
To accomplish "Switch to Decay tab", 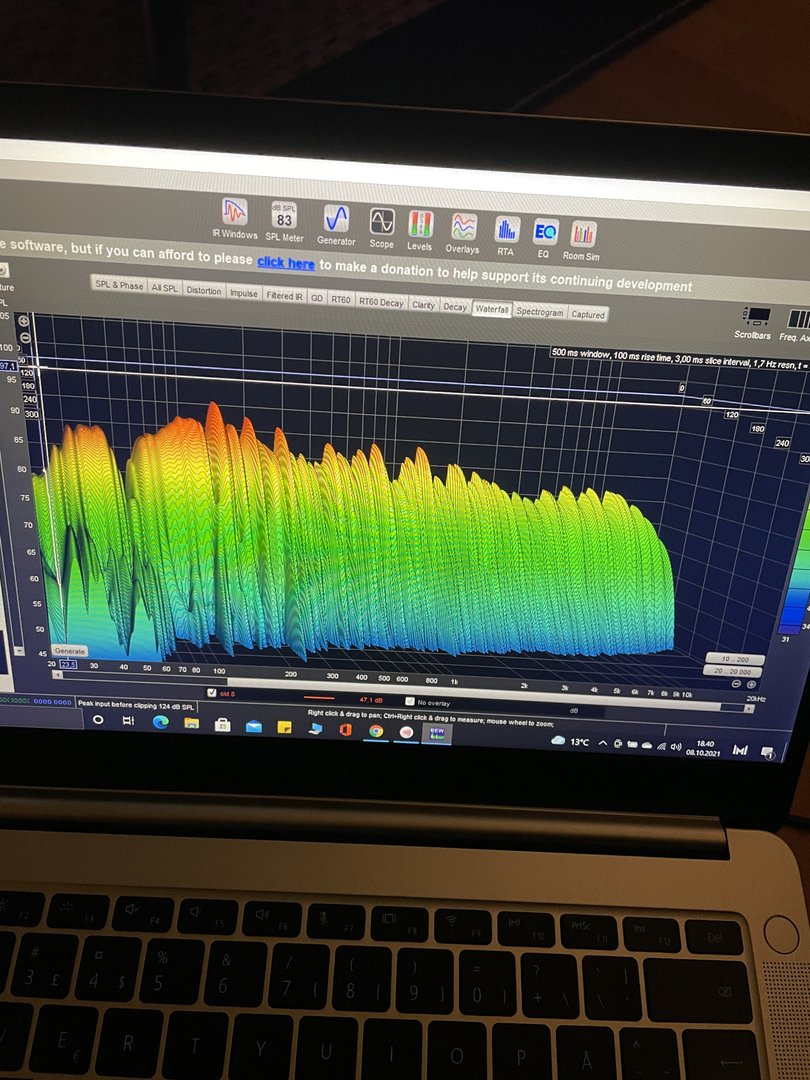I will [x=455, y=307].
